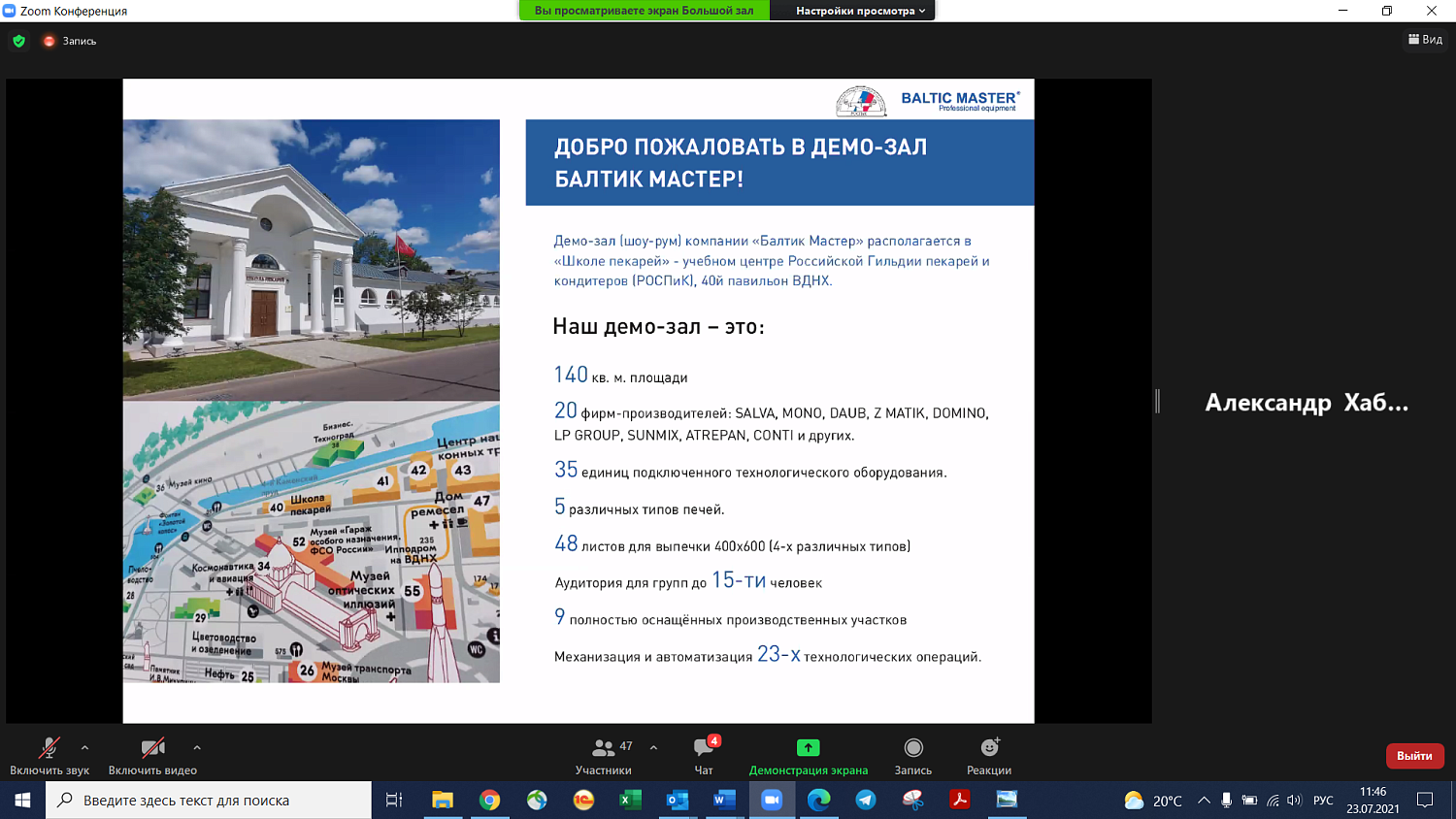Open Windows notification center
Image resolution: width=1456 pixels, height=819 pixels.
point(1425,801)
